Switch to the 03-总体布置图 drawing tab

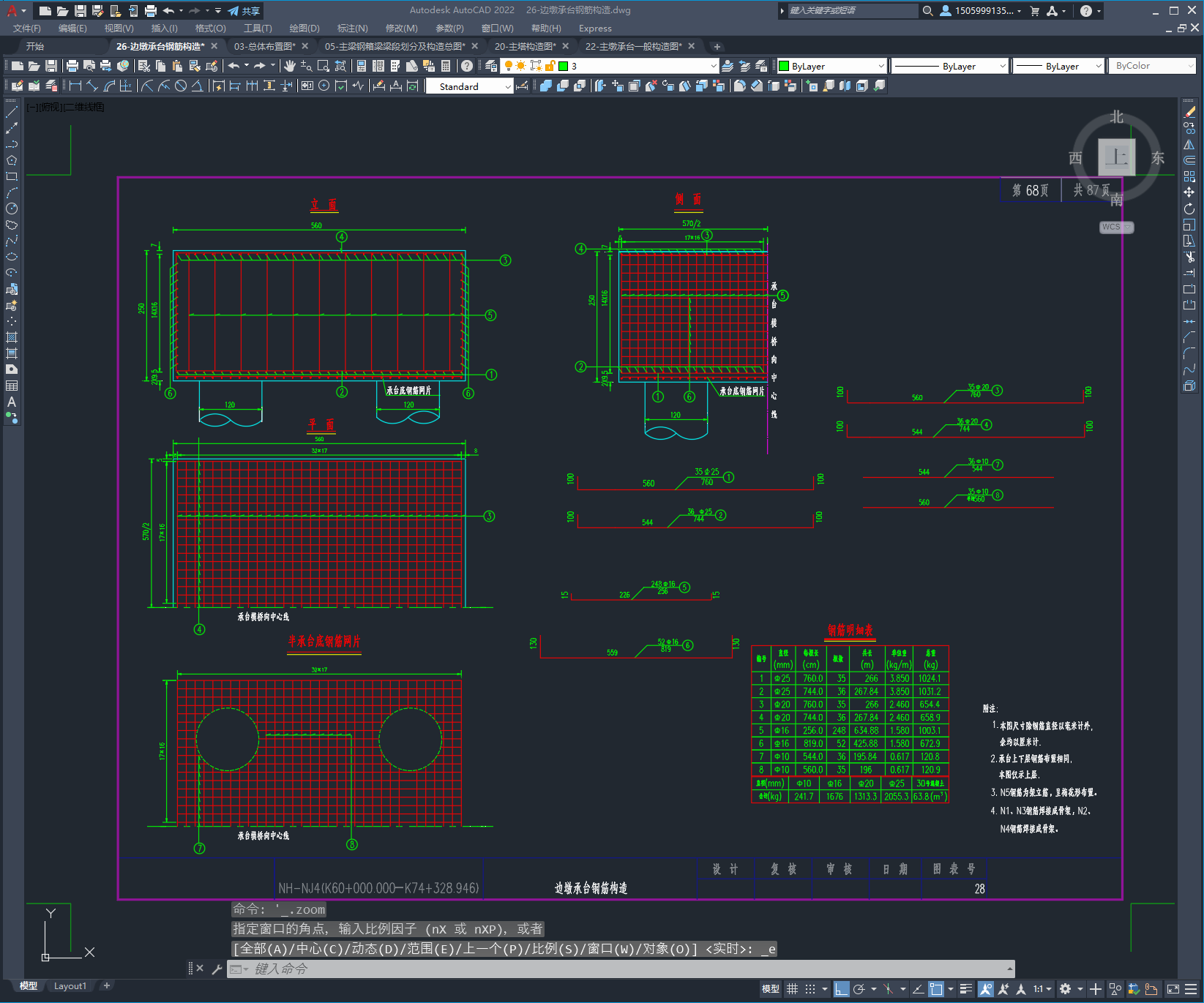(x=264, y=46)
